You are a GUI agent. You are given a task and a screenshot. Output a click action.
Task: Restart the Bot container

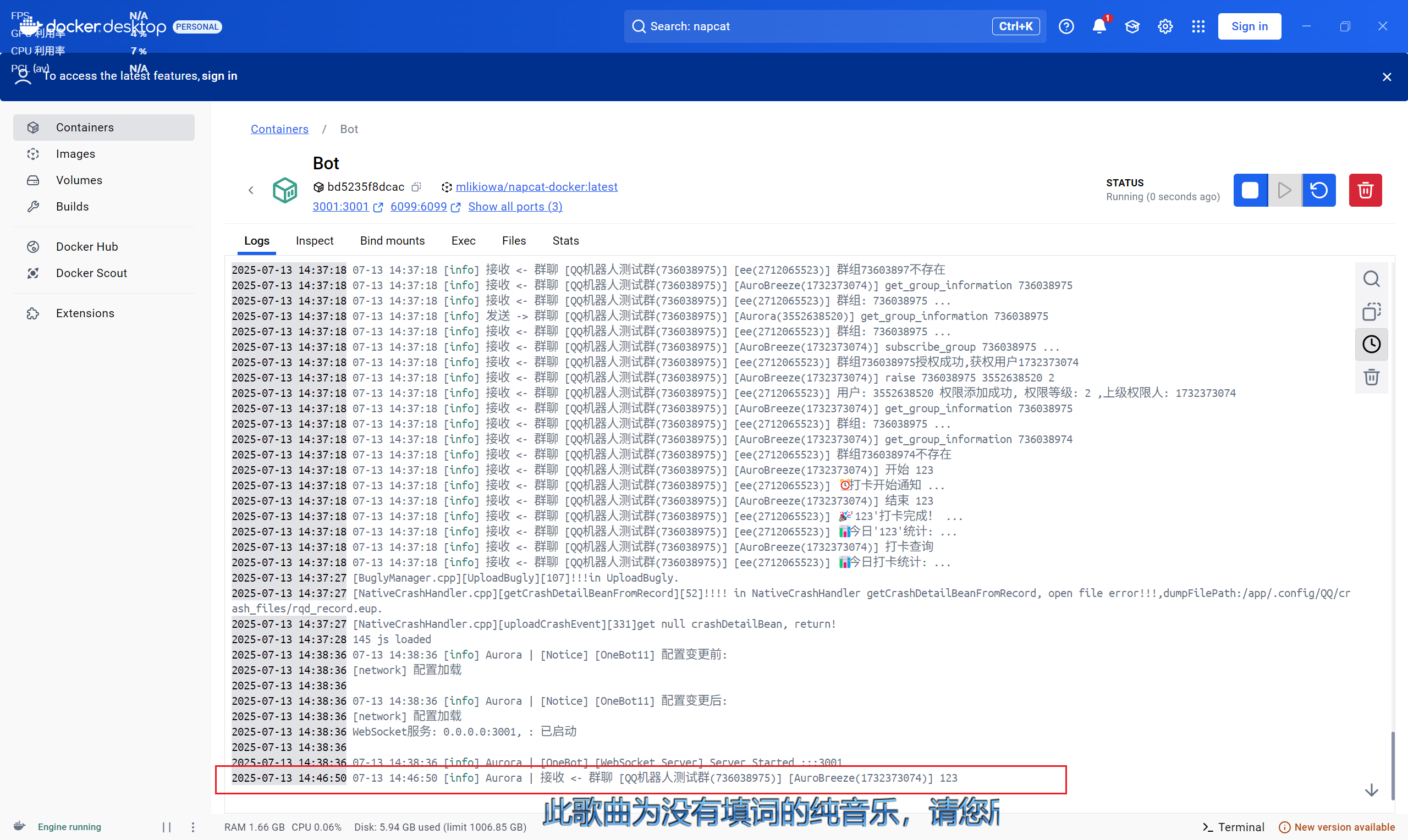(1319, 190)
